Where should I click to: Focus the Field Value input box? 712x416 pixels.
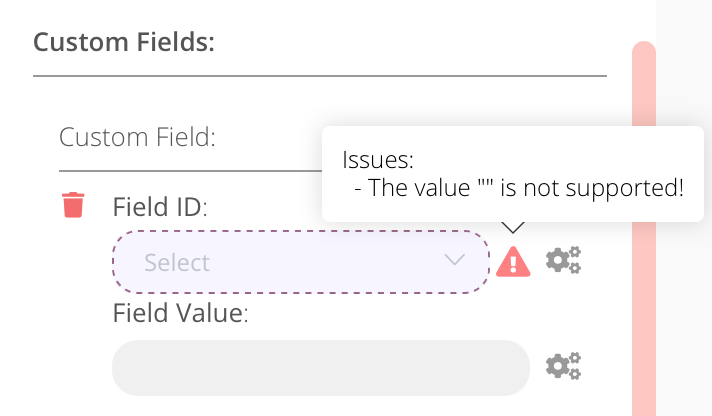tap(320, 367)
